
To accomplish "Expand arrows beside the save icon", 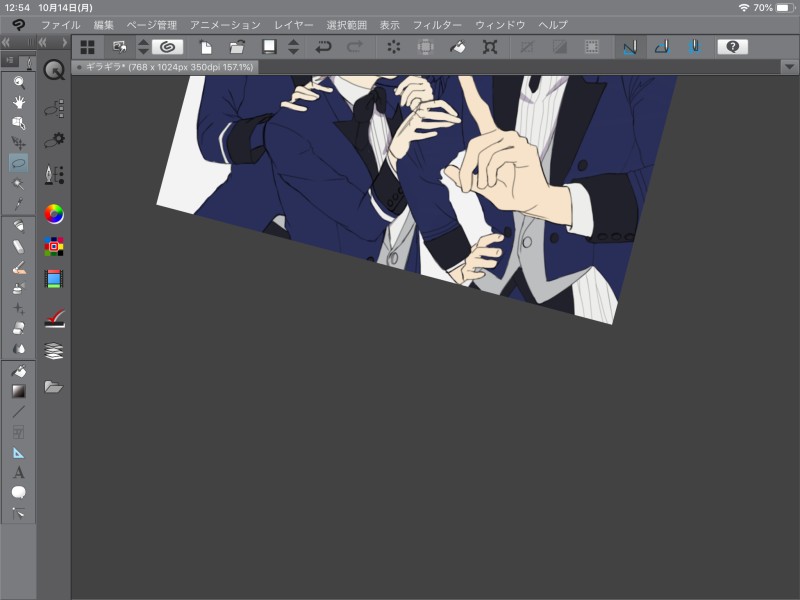I will [x=293, y=47].
